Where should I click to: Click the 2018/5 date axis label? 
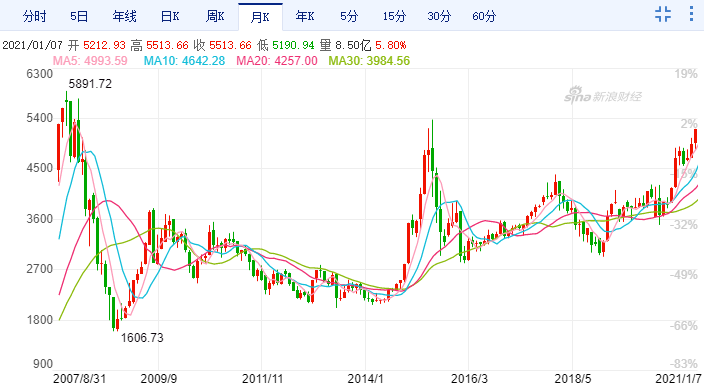coord(573,379)
